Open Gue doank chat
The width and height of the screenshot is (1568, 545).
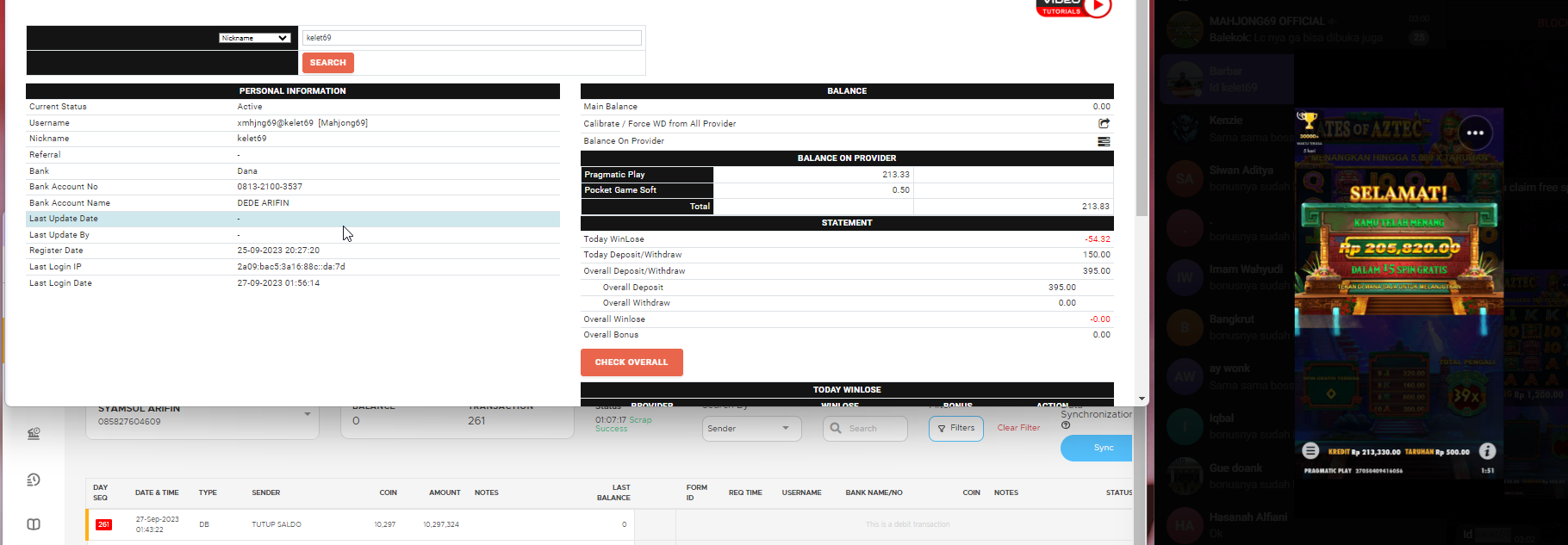click(x=1227, y=476)
